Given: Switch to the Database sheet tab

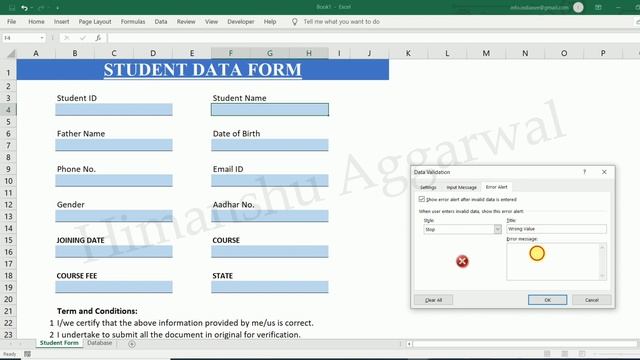Looking at the screenshot, I should (100, 343).
